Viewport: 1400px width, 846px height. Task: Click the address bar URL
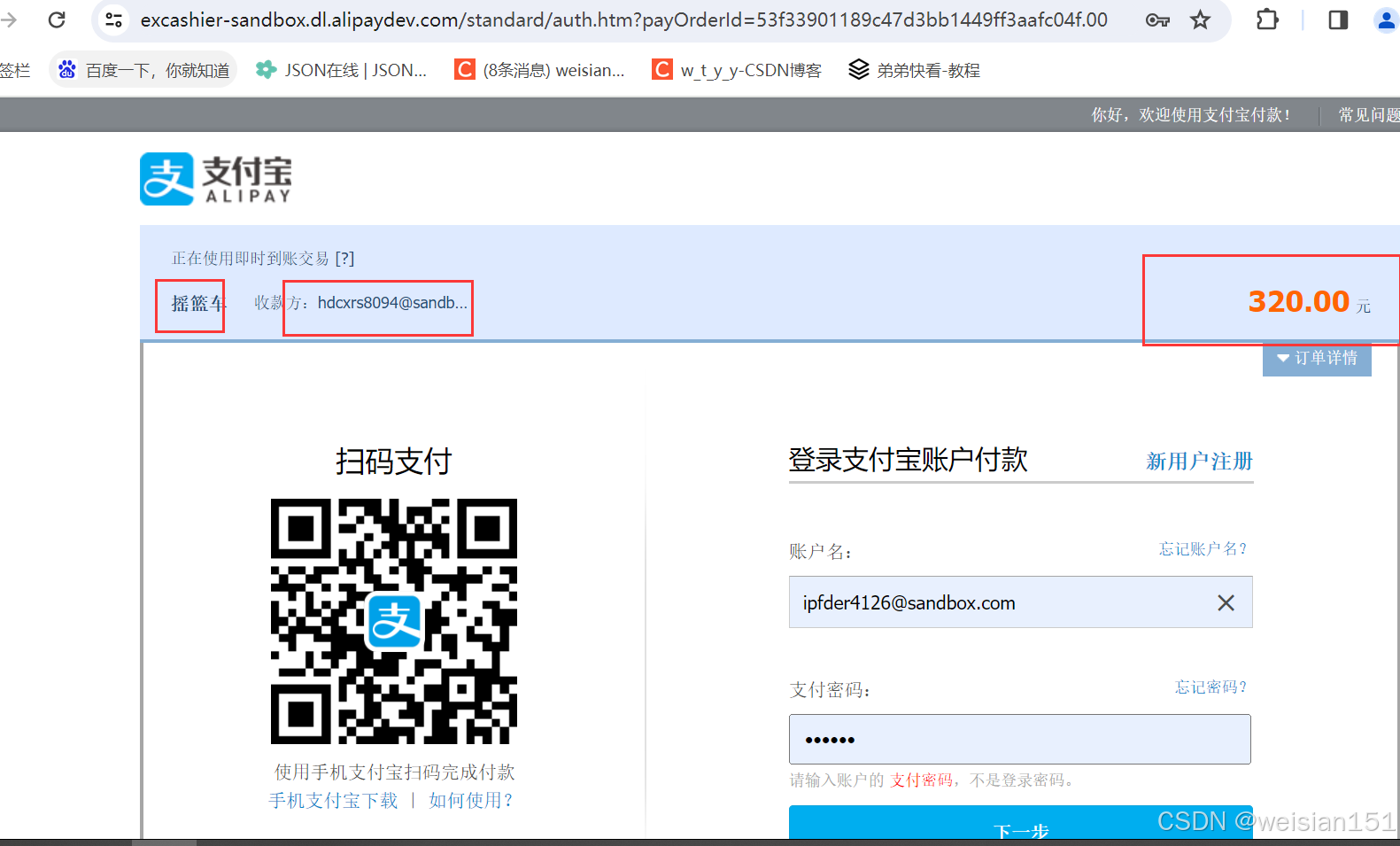click(x=623, y=19)
